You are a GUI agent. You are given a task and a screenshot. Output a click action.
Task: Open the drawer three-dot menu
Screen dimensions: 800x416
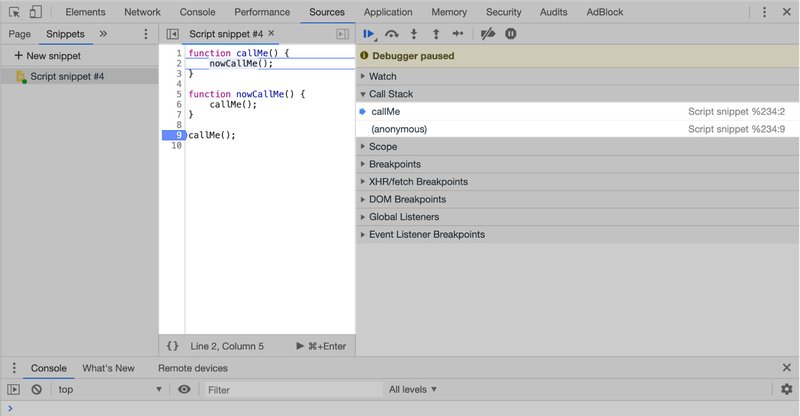coord(14,368)
